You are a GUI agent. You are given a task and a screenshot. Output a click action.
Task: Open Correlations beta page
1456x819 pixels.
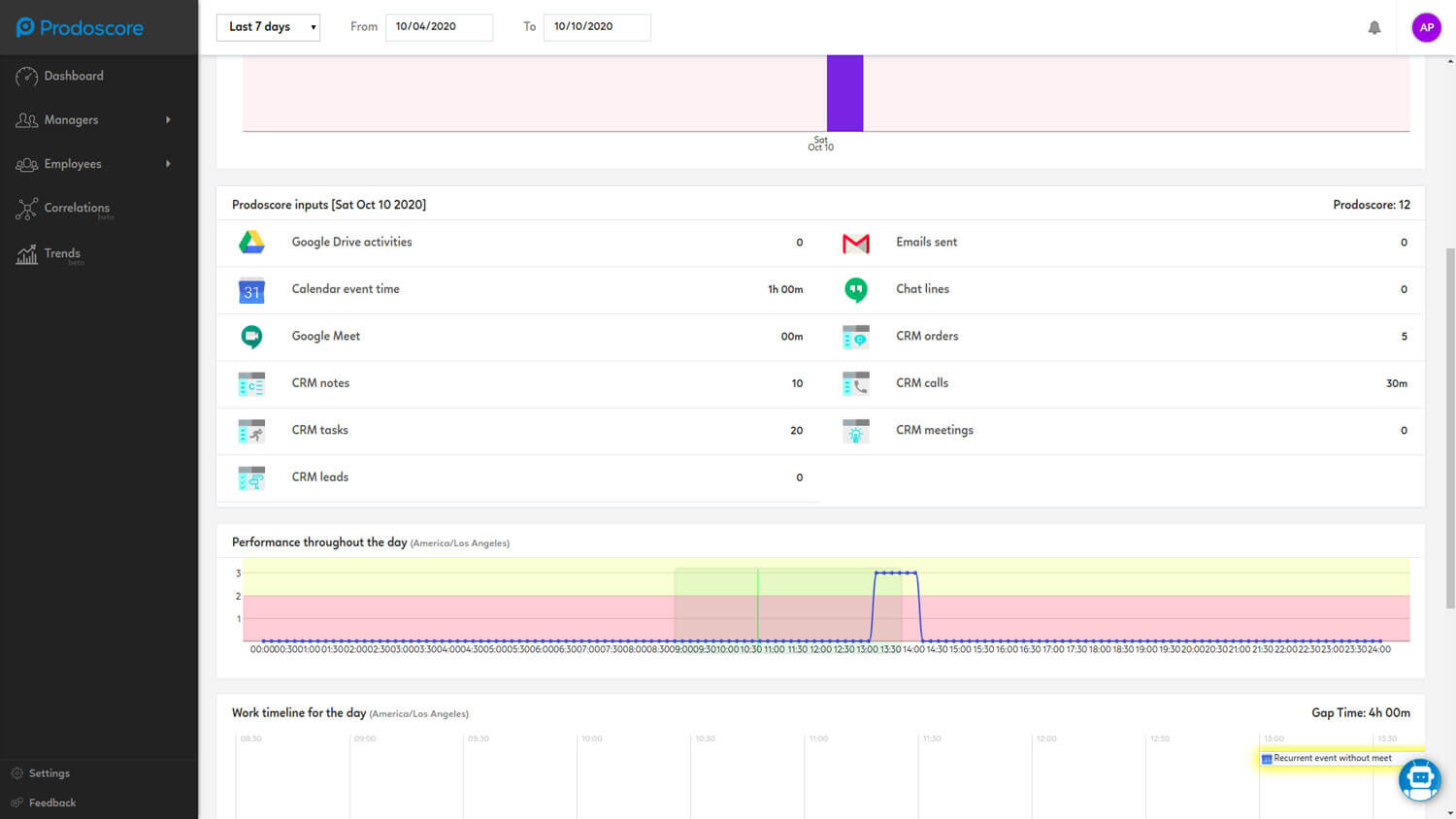coord(77,209)
